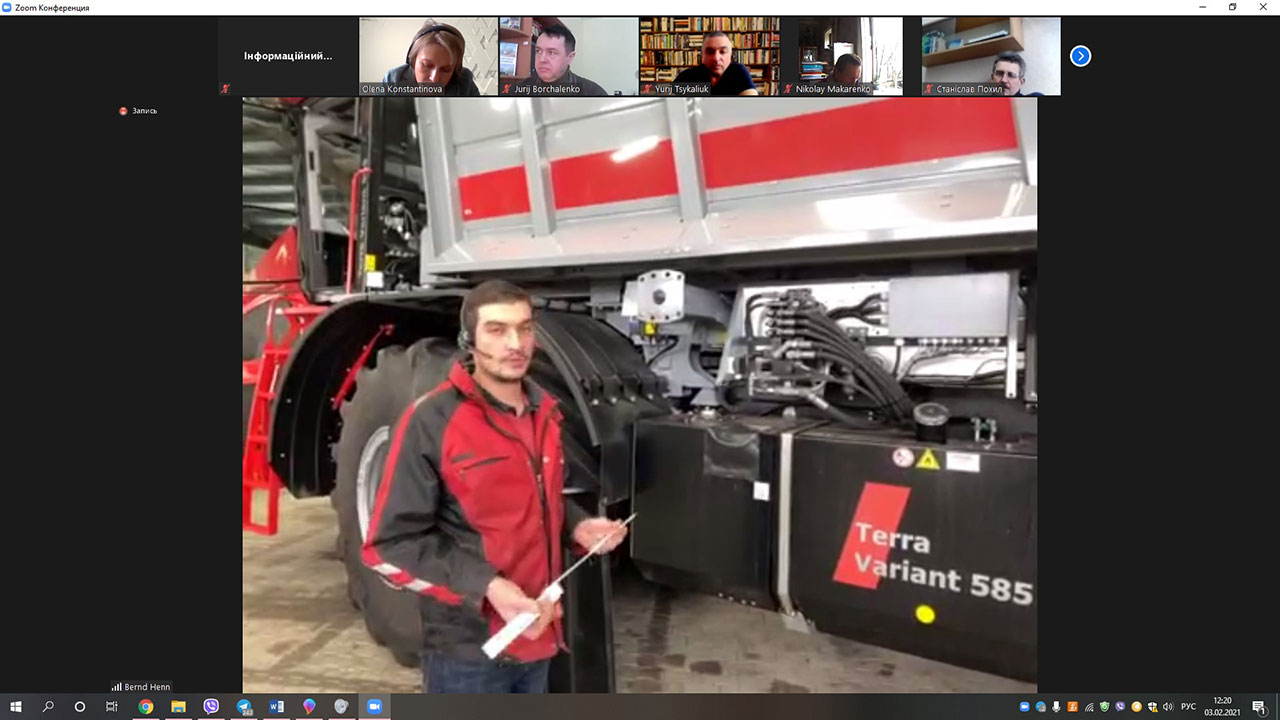Open the notification center icon
The height and width of the screenshot is (720, 1280).
[1258, 707]
